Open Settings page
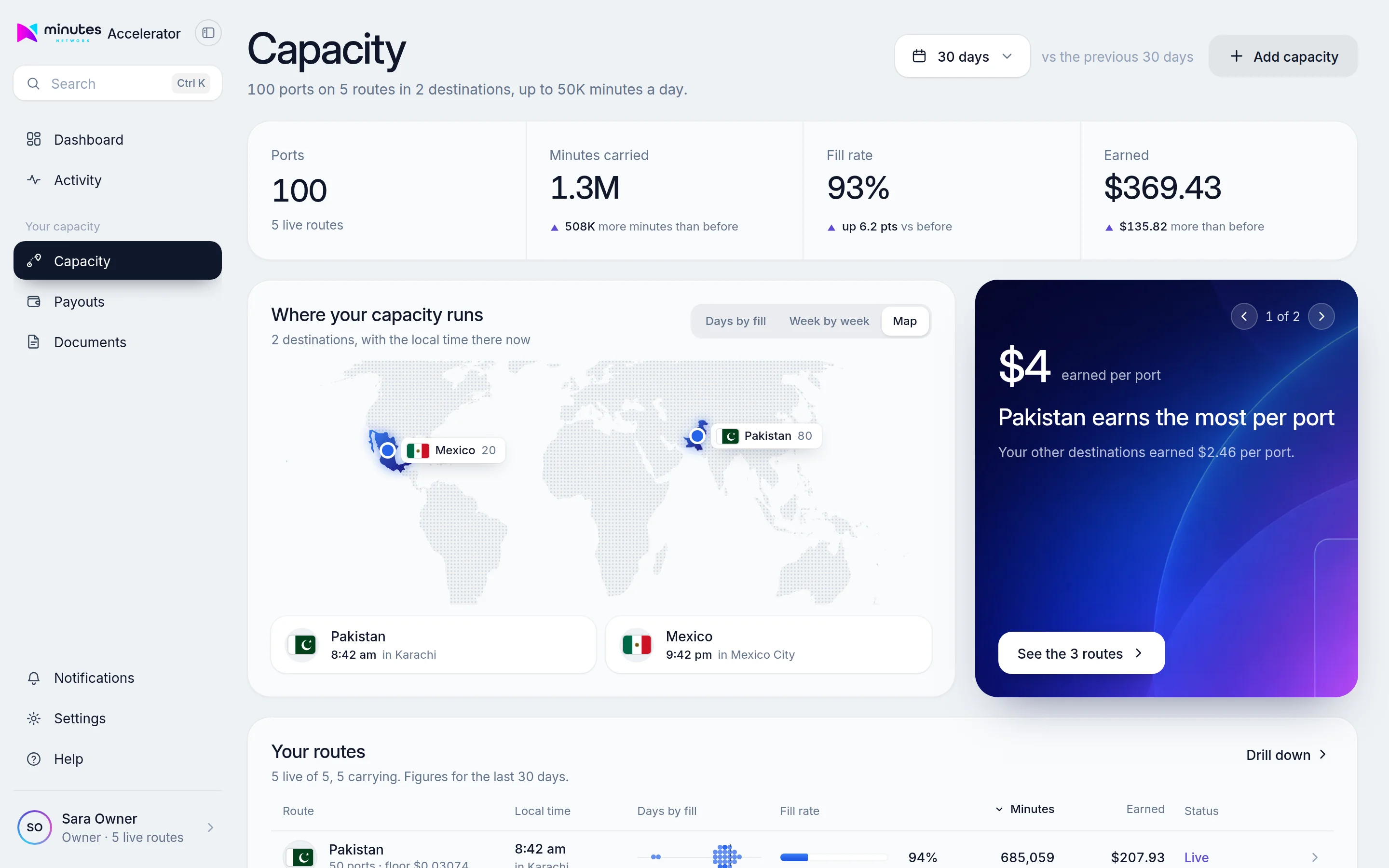The width and height of the screenshot is (1389, 868). tap(118, 718)
